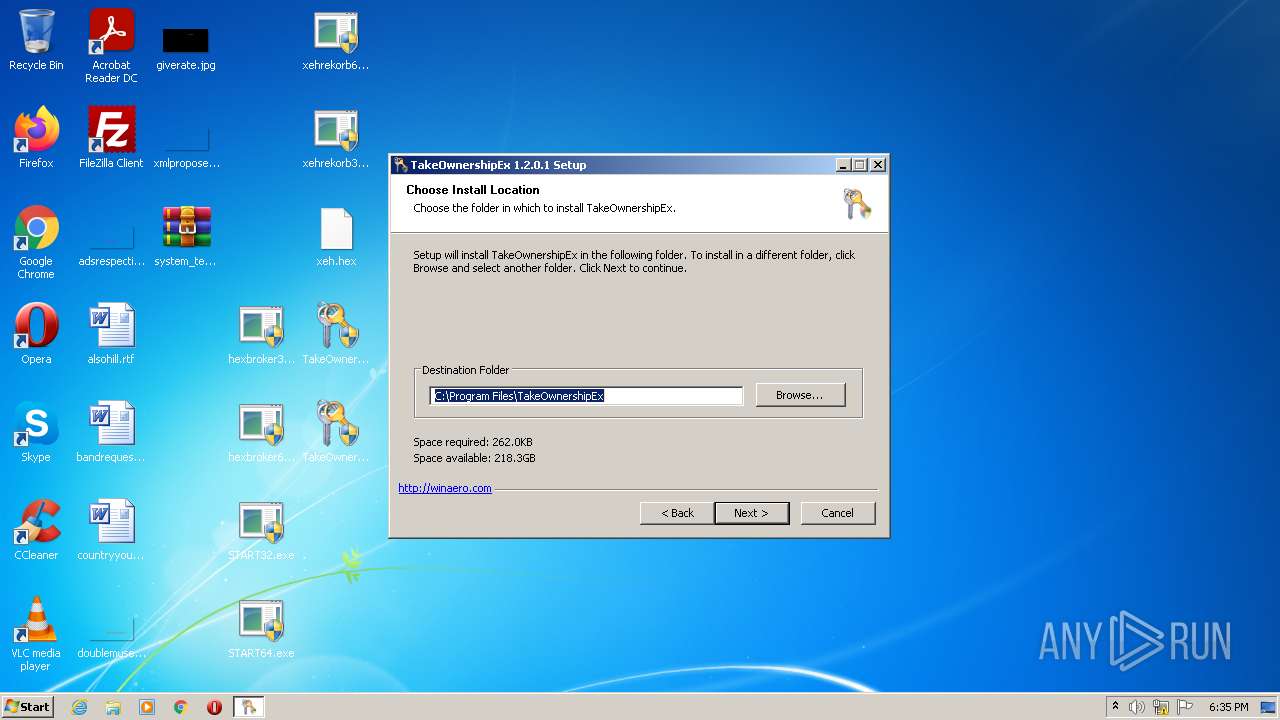Select TakeOwner icon beside hexbroker6

pyautogui.click(x=336, y=432)
